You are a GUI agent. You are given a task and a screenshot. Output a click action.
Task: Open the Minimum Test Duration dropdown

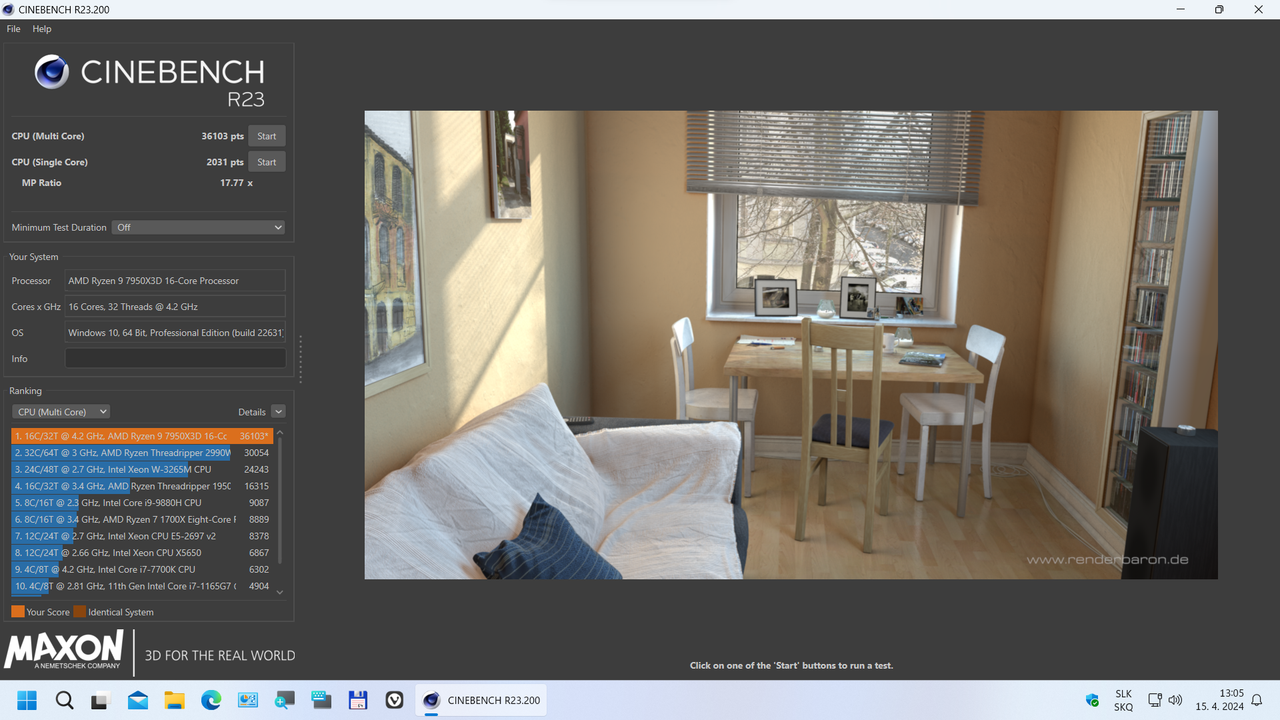198,227
